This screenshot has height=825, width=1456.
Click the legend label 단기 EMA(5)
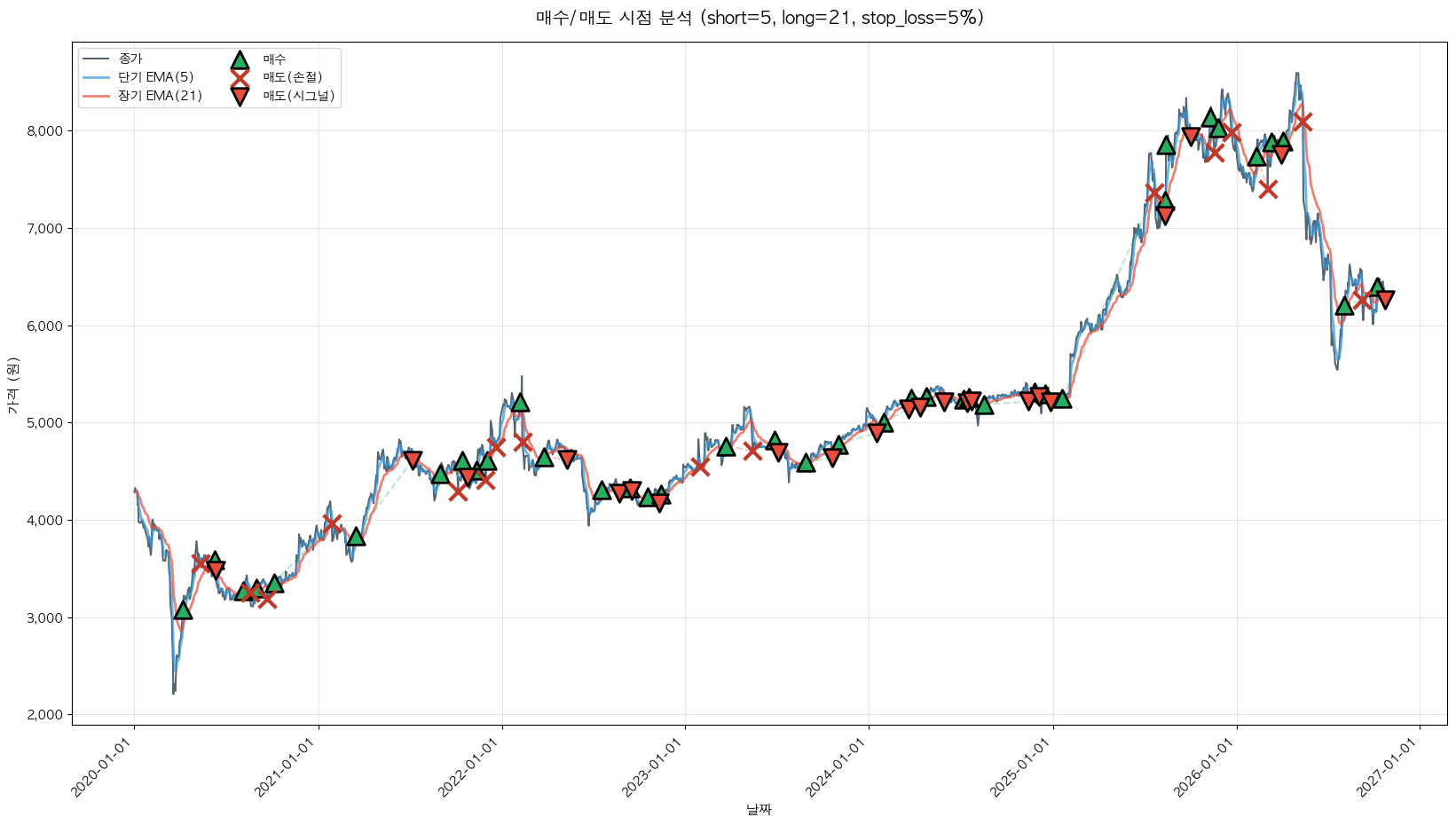pyautogui.click(x=156, y=77)
